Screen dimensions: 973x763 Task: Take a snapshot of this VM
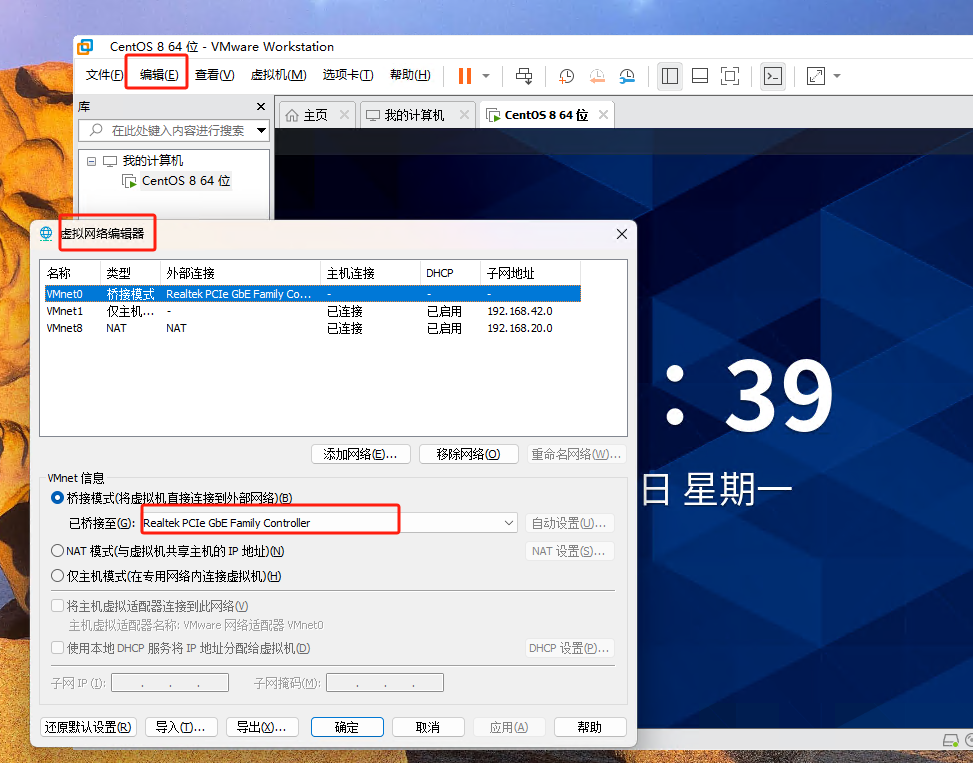pos(566,76)
